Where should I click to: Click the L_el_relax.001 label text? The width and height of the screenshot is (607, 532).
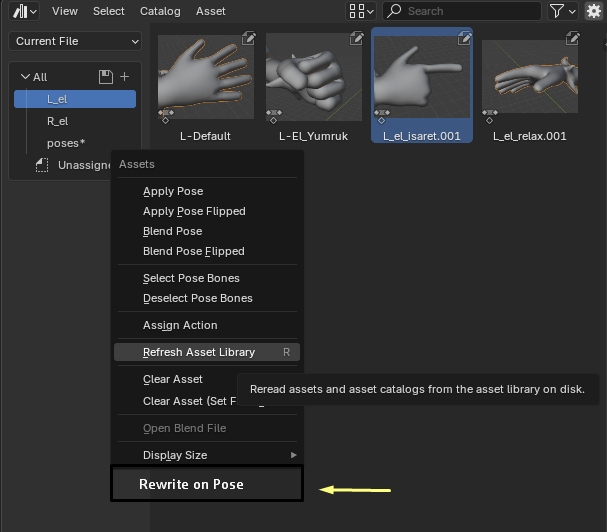coord(530,136)
